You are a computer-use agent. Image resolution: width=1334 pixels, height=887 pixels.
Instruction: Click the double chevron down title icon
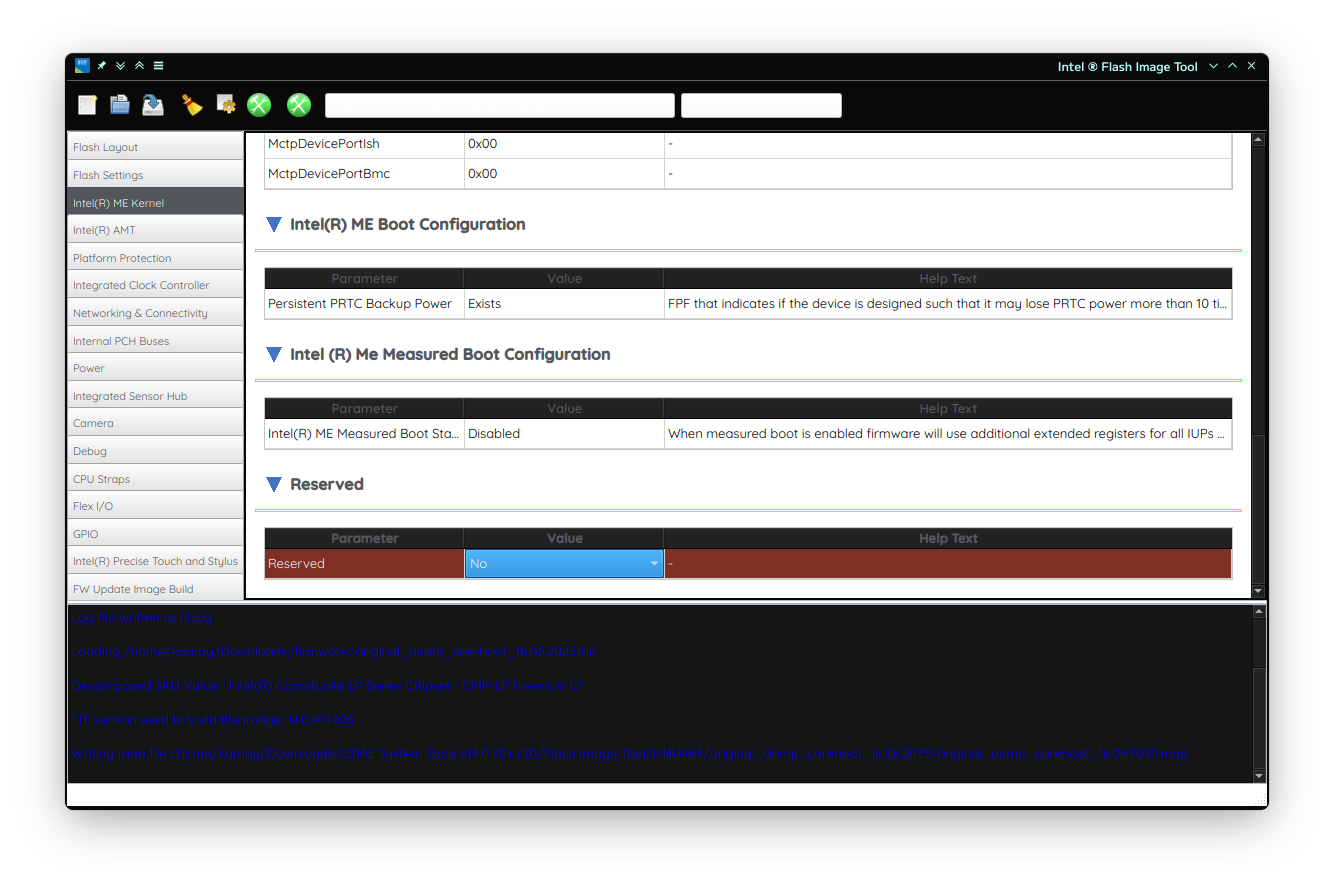[x=121, y=65]
